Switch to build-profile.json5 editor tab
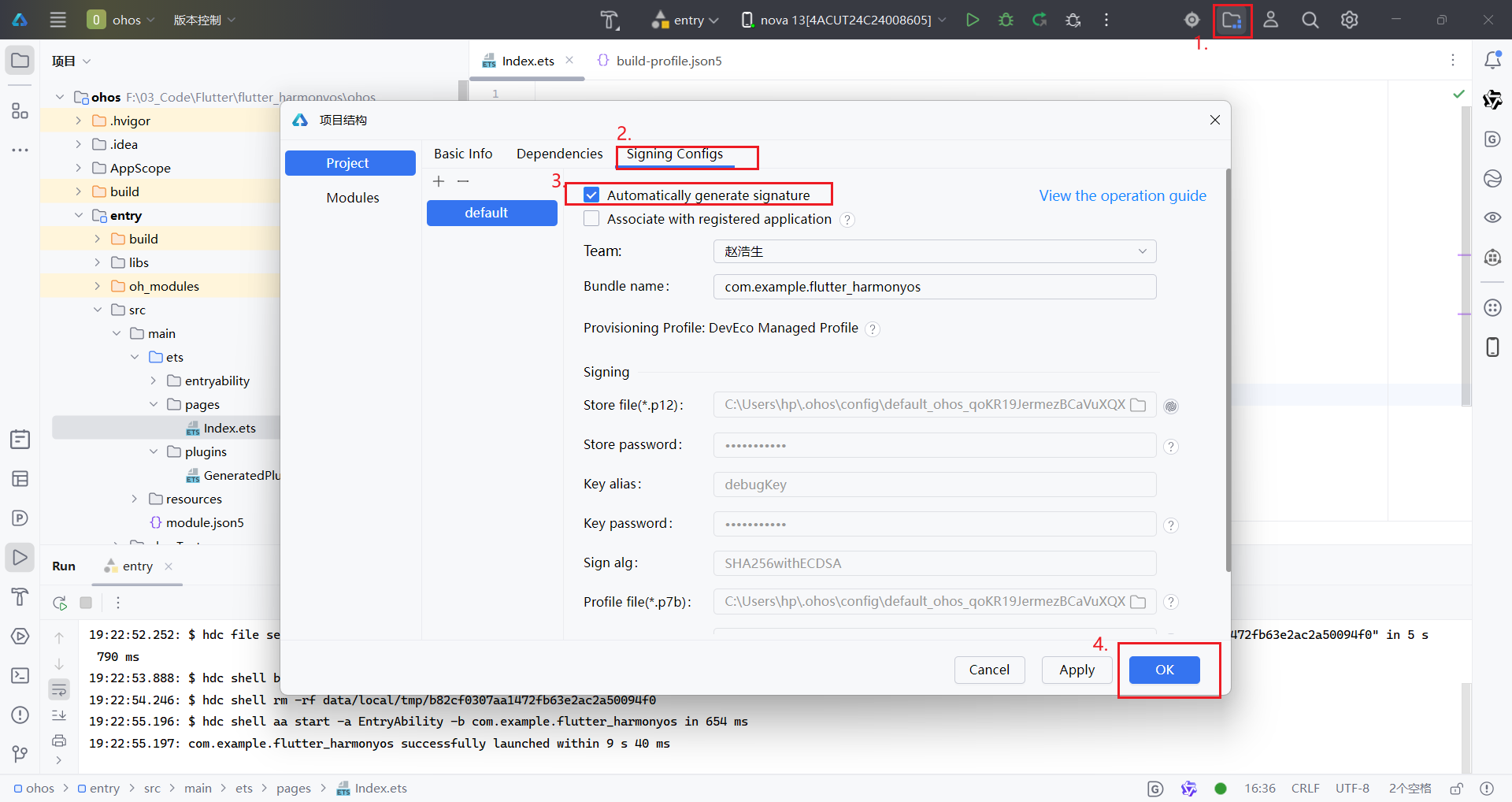Viewport: 1512px width, 802px height. [x=660, y=61]
